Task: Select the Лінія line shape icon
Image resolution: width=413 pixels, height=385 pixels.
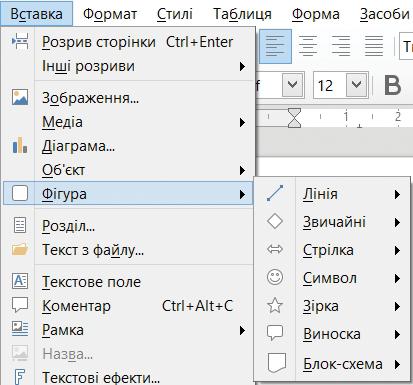Action: pyautogui.click(x=275, y=193)
